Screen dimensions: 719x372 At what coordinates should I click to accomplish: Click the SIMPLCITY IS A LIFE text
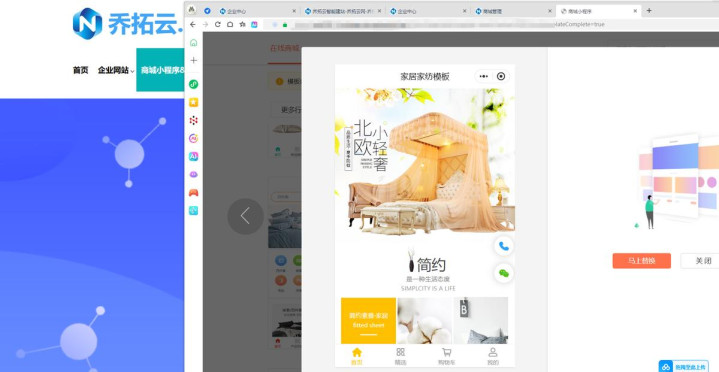tap(428, 289)
